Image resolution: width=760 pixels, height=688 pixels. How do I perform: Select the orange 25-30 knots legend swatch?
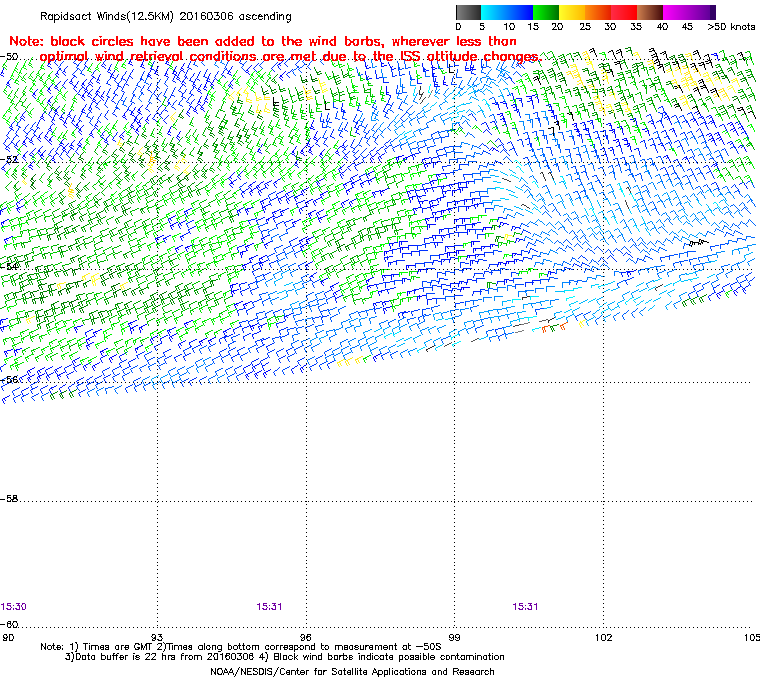point(598,12)
